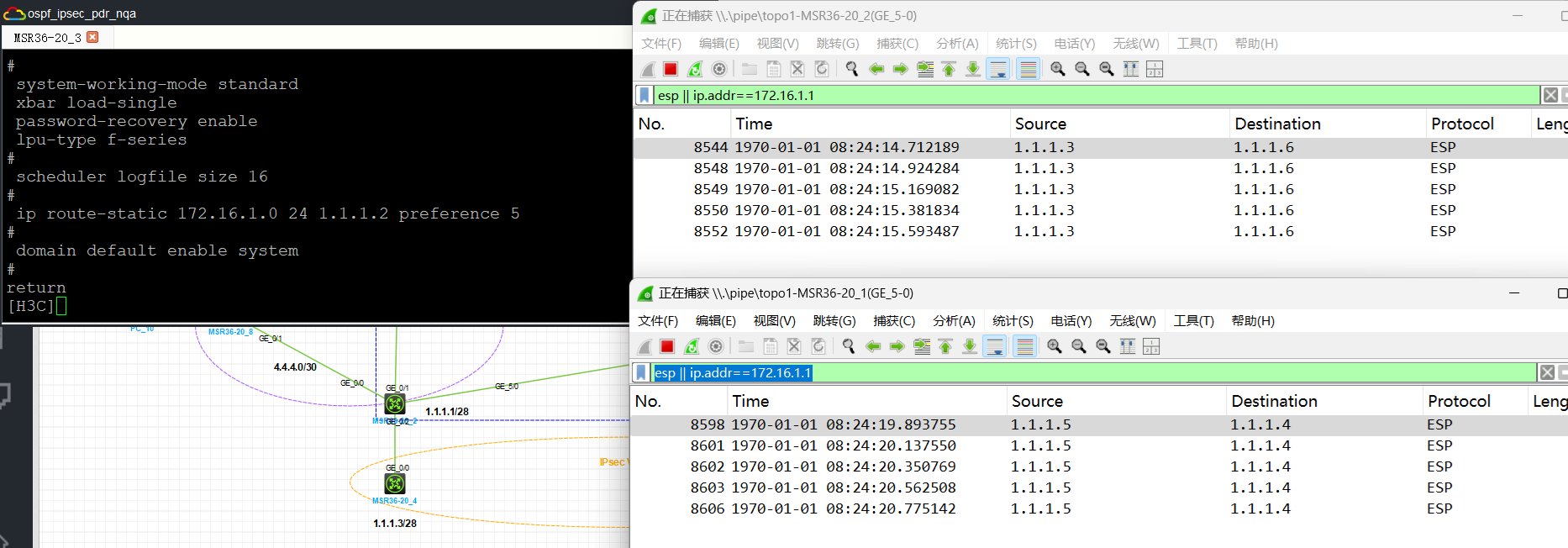Toggle auto-scroll in bottom Wireshark window
The width and height of the screenshot is (1568, 548).
click(x=995, y=346)
